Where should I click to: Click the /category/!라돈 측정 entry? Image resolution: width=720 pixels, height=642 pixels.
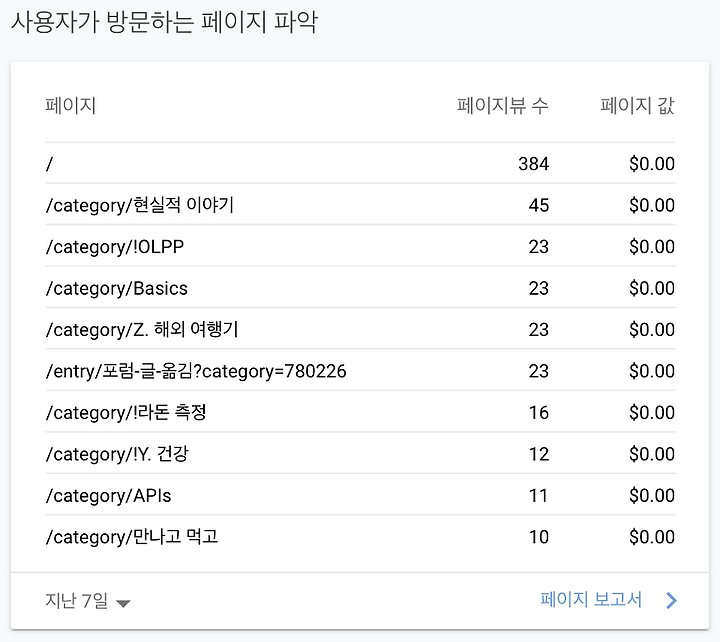tap(360, 412)
